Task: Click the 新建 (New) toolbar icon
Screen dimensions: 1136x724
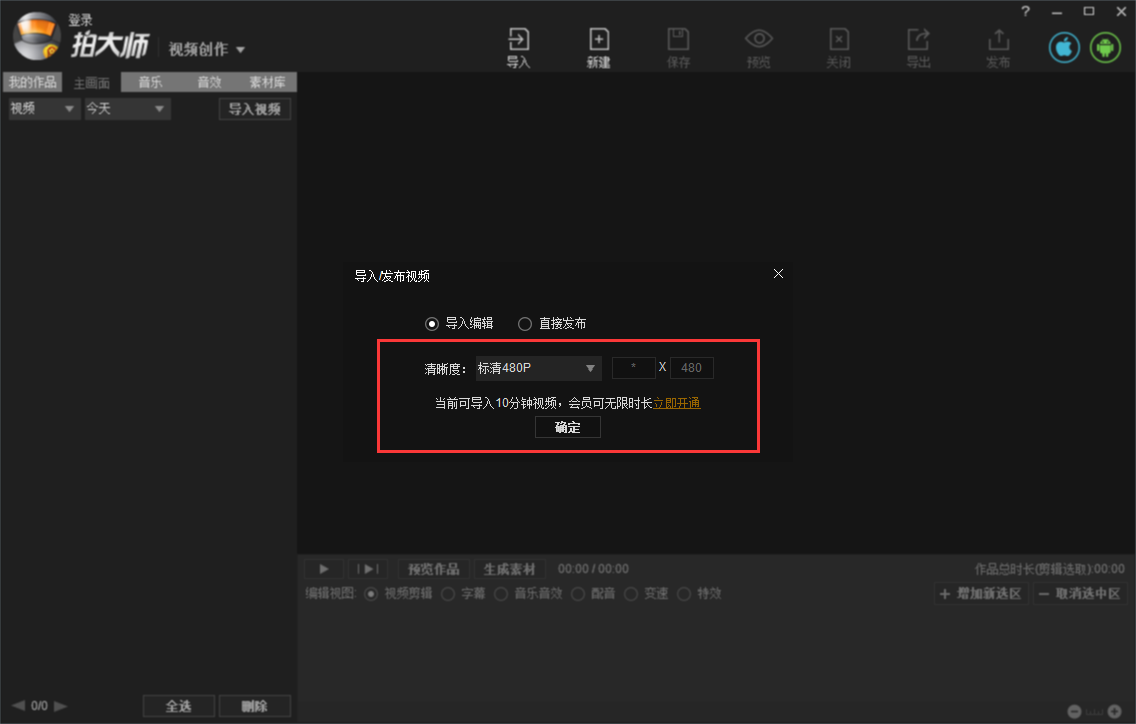Action: pos(599,46)
